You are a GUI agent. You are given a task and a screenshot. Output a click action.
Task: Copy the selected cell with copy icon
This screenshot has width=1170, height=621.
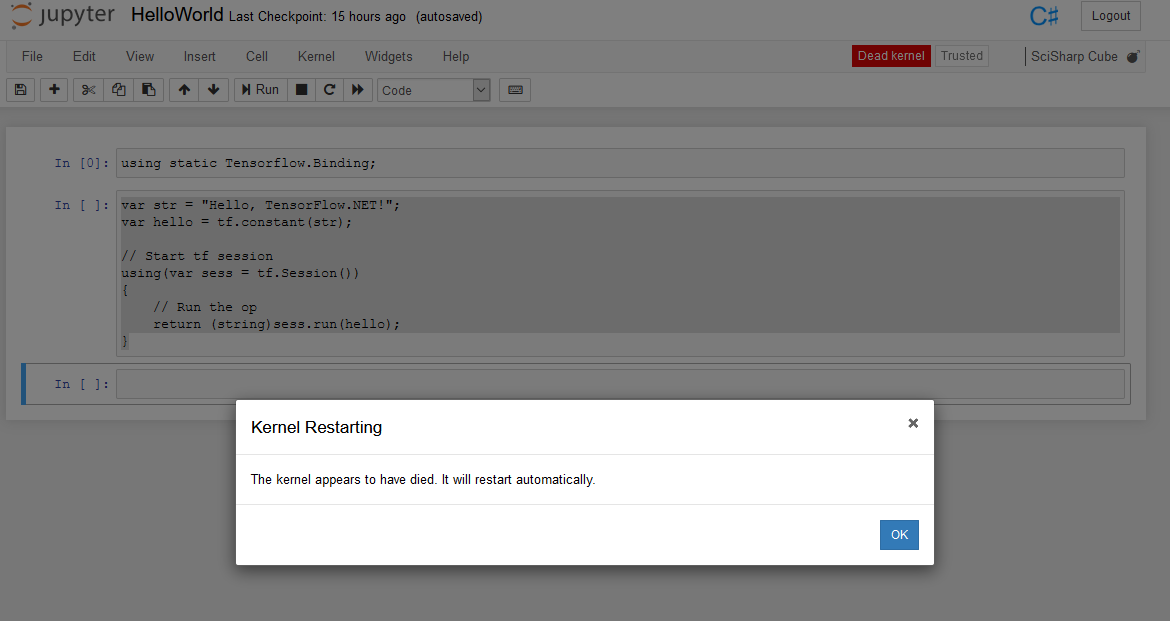(x=118, y=90)
